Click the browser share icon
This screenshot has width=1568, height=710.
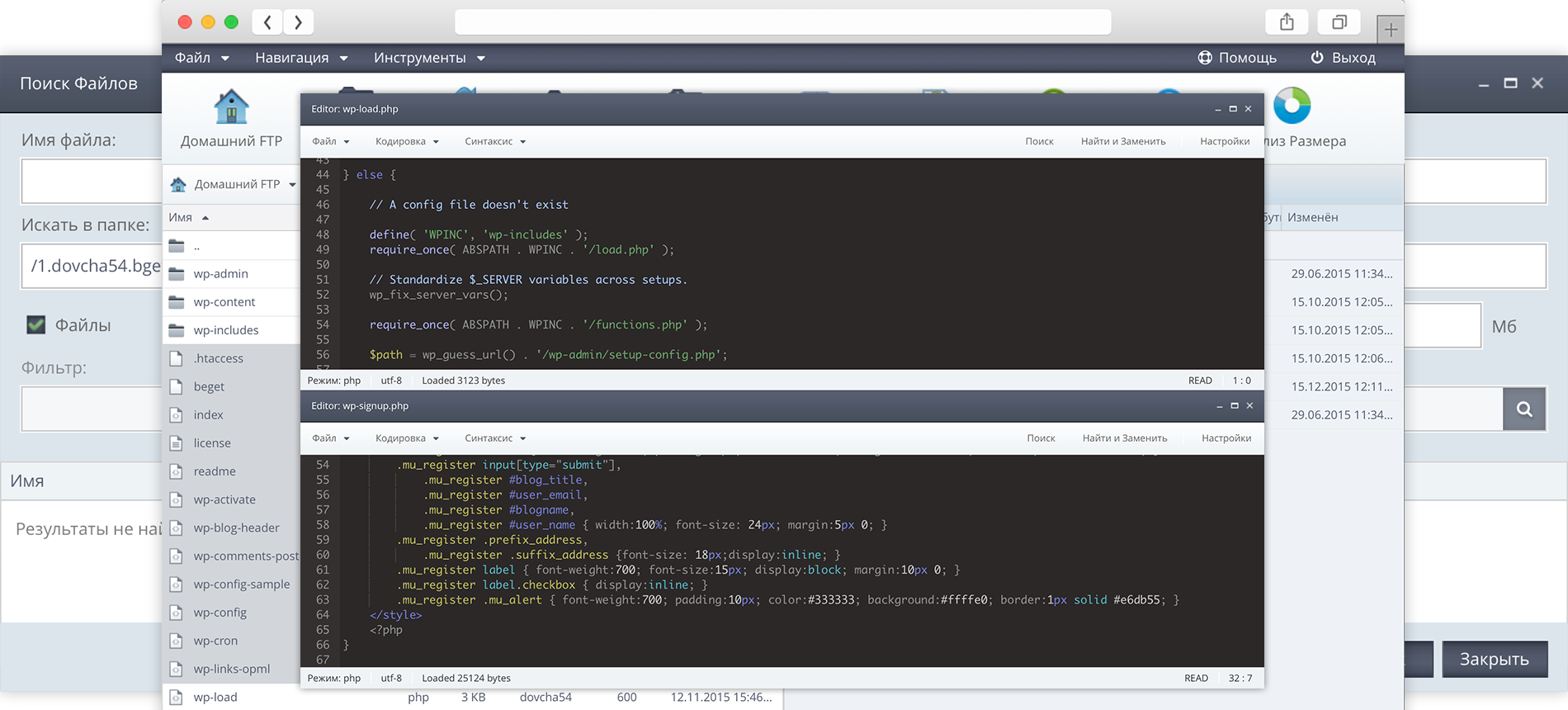1287,22
